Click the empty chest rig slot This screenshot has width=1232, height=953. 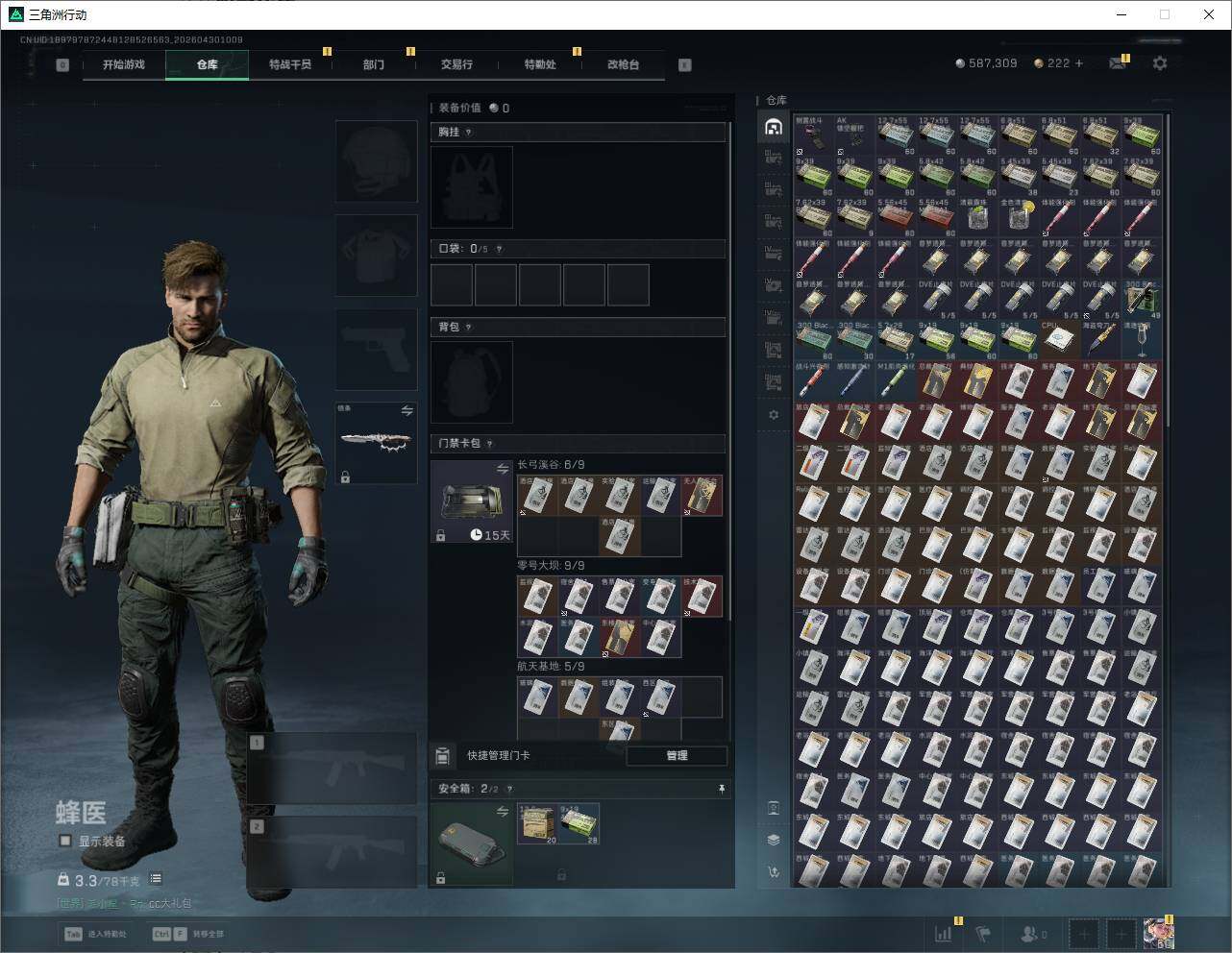coord(472,187)
